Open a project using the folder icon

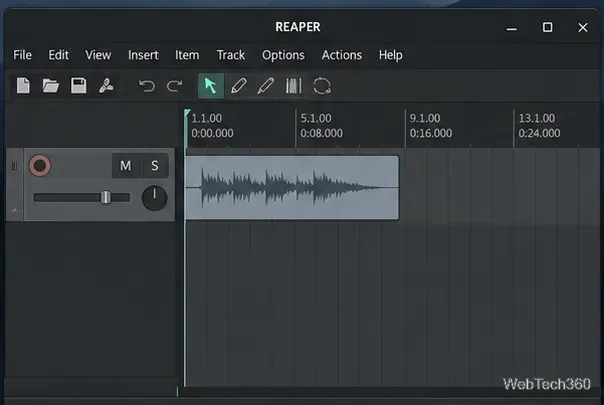50,86
